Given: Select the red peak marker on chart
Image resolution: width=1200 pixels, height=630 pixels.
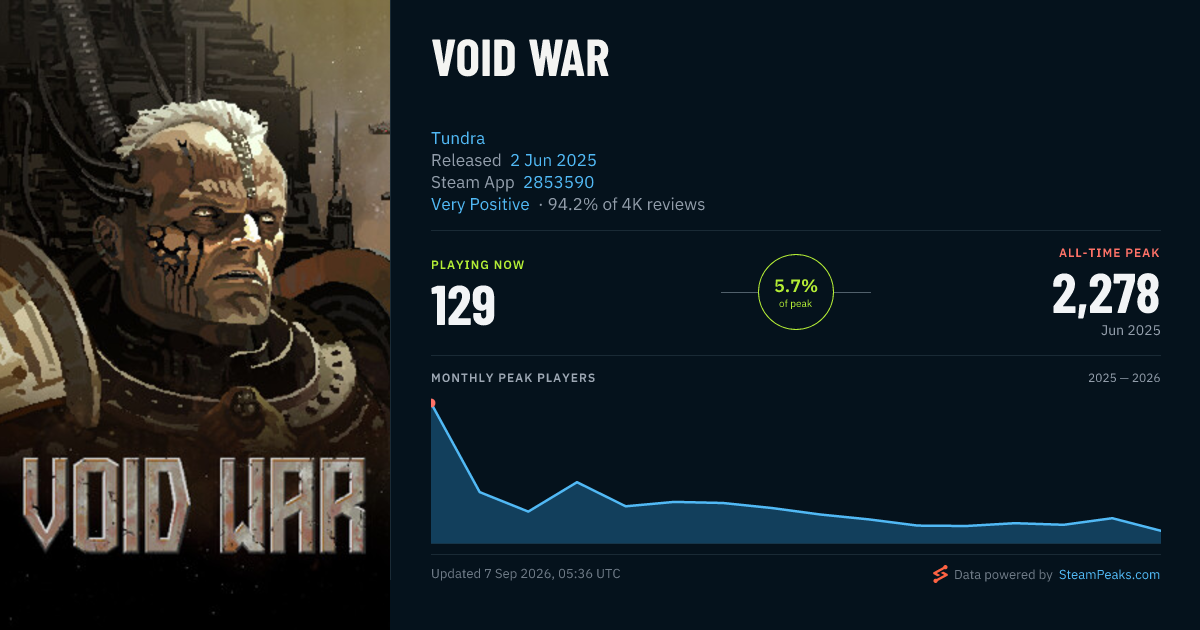Looking at the screenshot, I should point(432,403).
